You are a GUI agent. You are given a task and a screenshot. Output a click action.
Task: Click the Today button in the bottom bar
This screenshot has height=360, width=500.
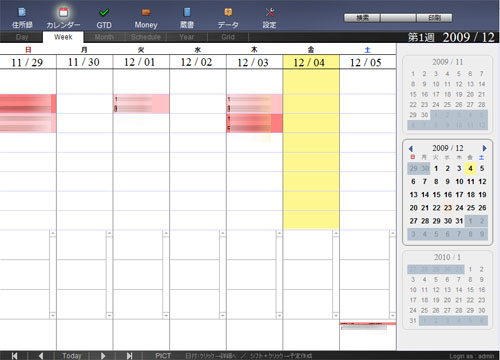coord(72,356)
